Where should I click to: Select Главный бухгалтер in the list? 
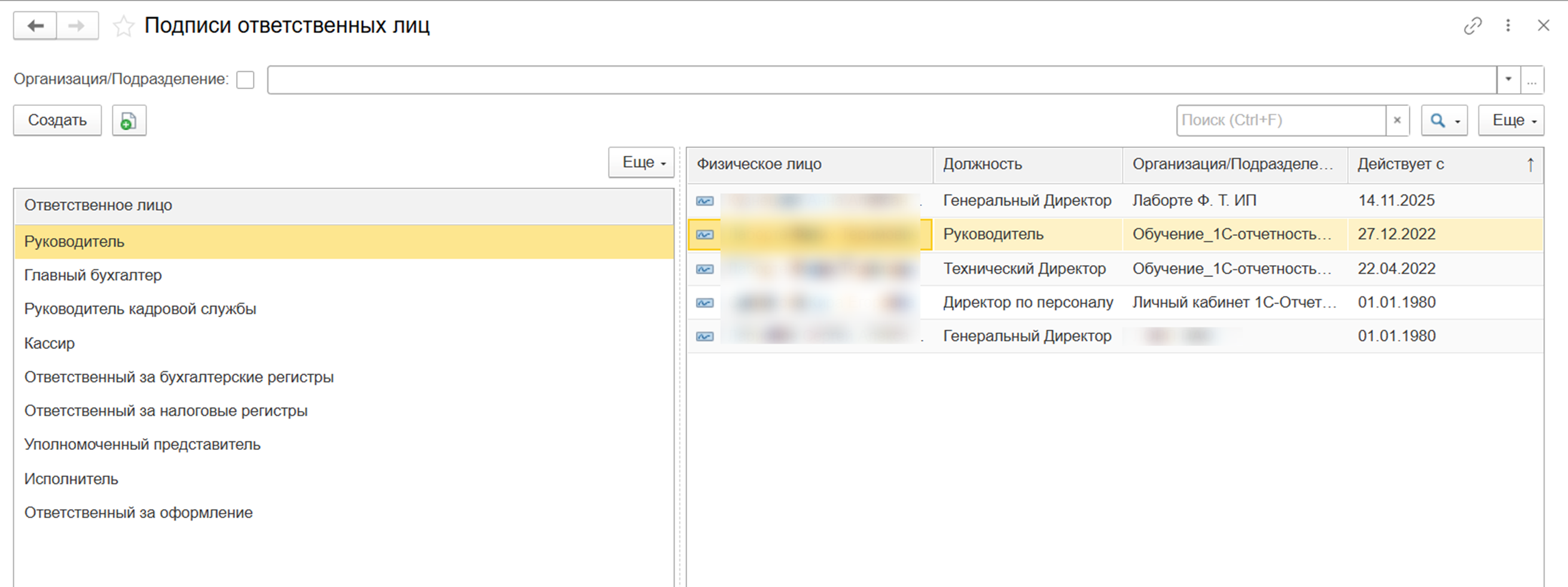point(93,275)
